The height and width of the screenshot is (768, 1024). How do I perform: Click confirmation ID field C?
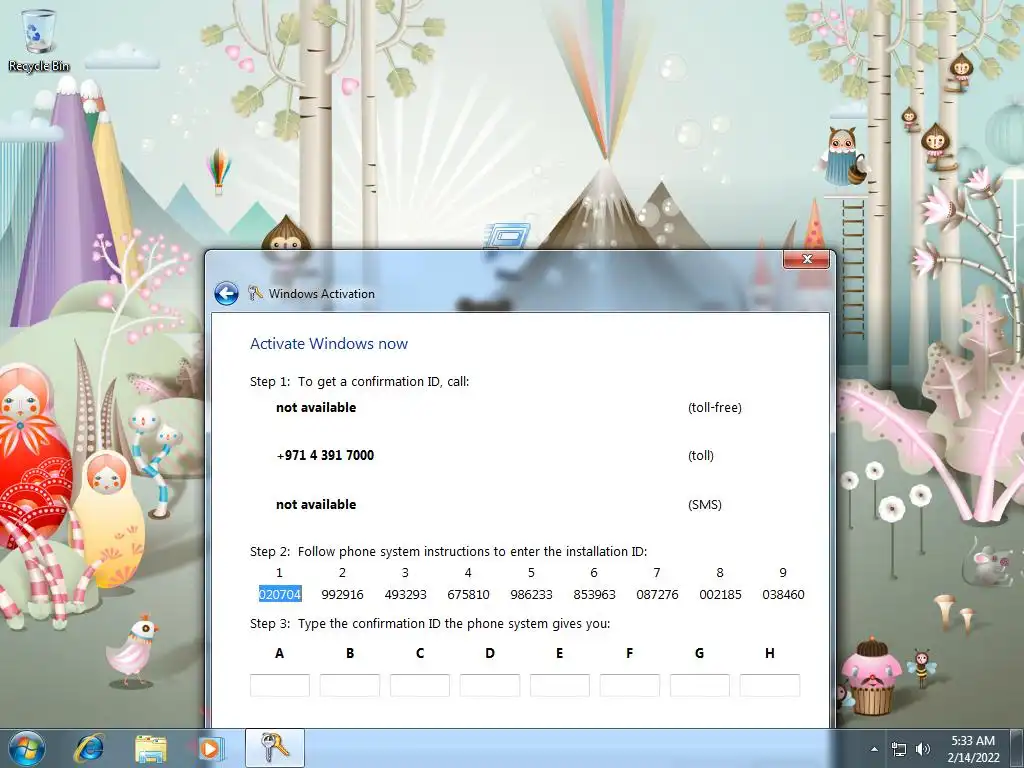point(420,685)
